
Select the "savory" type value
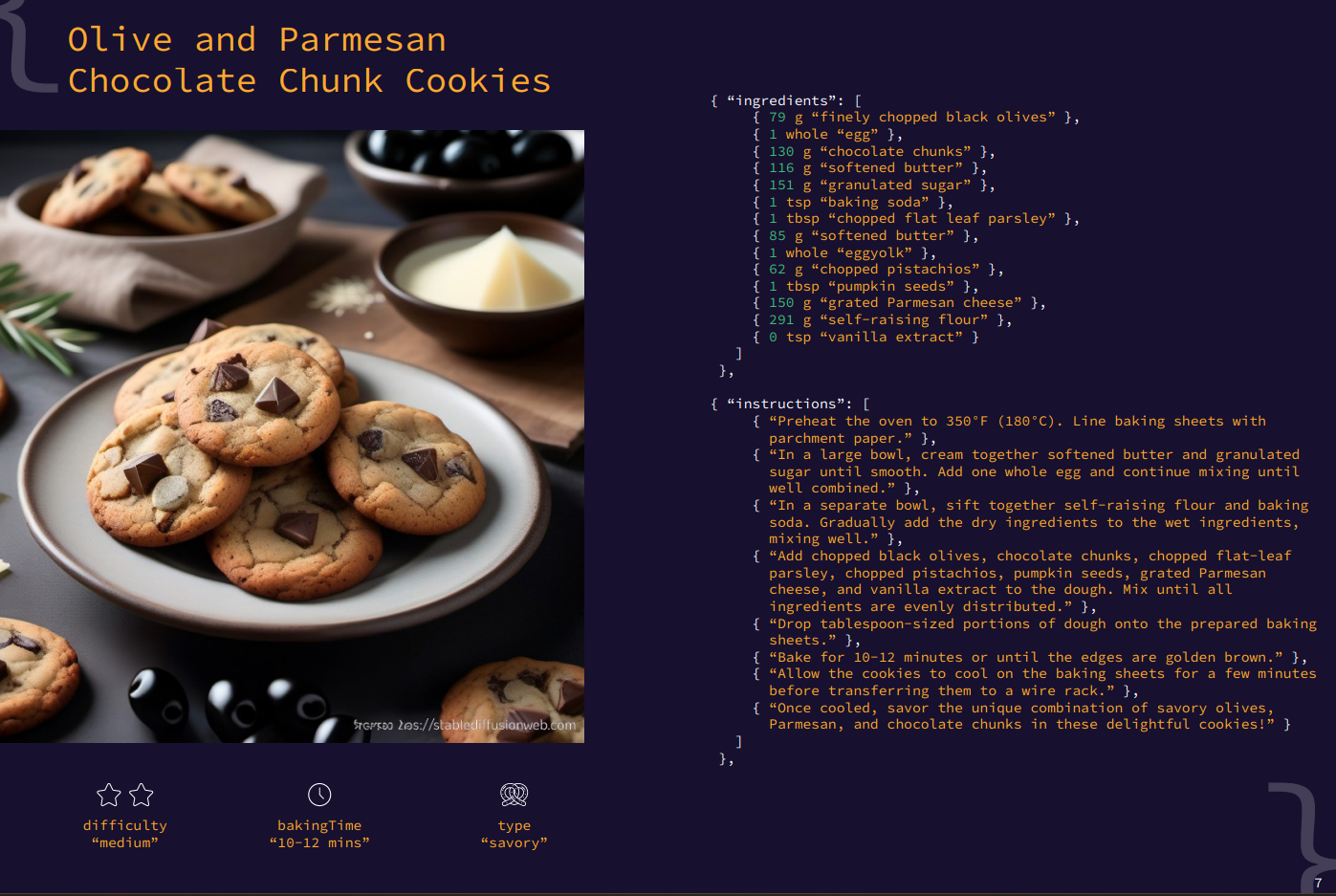pyautogui.click(x=514, y=842)
